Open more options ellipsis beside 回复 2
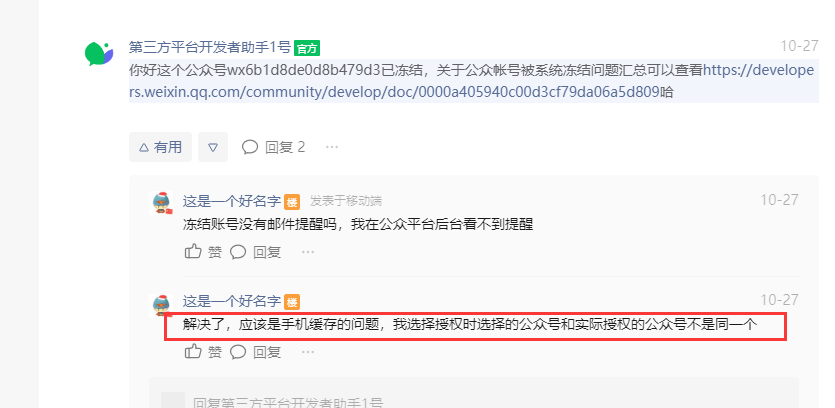 pos(332,147)
